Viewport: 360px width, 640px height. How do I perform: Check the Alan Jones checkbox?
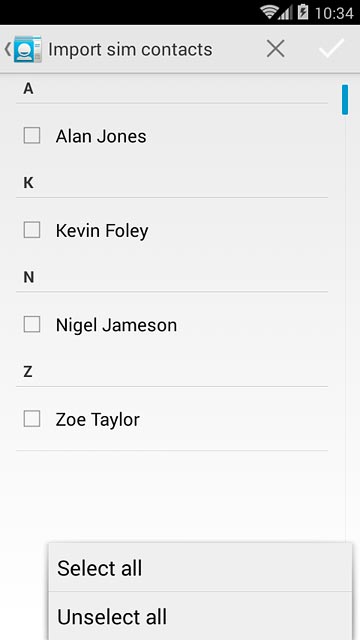coord(32,136)
